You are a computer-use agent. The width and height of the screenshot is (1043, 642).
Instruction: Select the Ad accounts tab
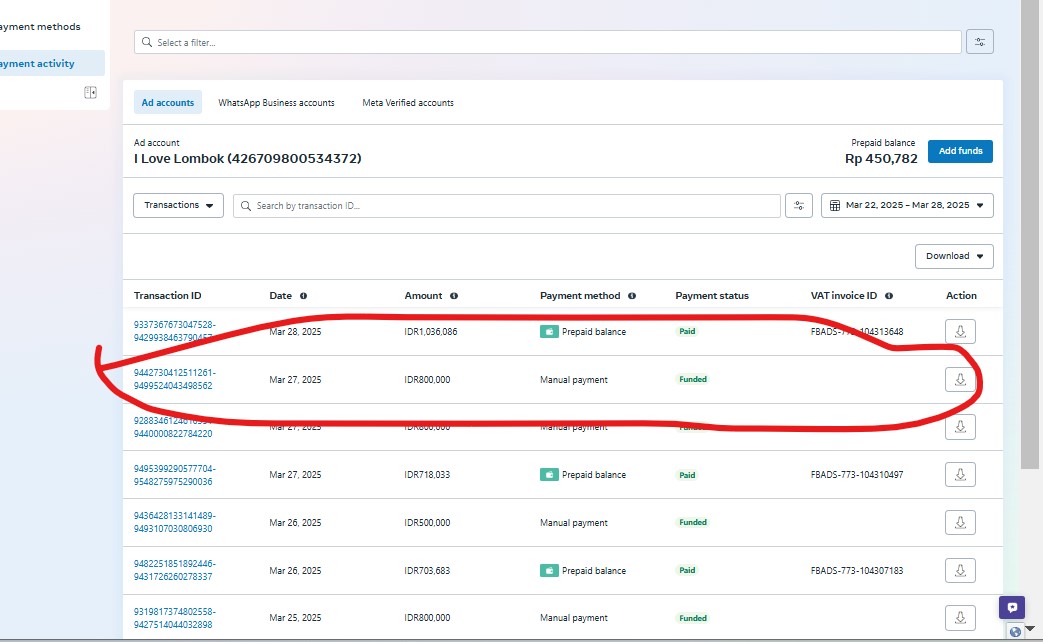click(x=168, y=103)
